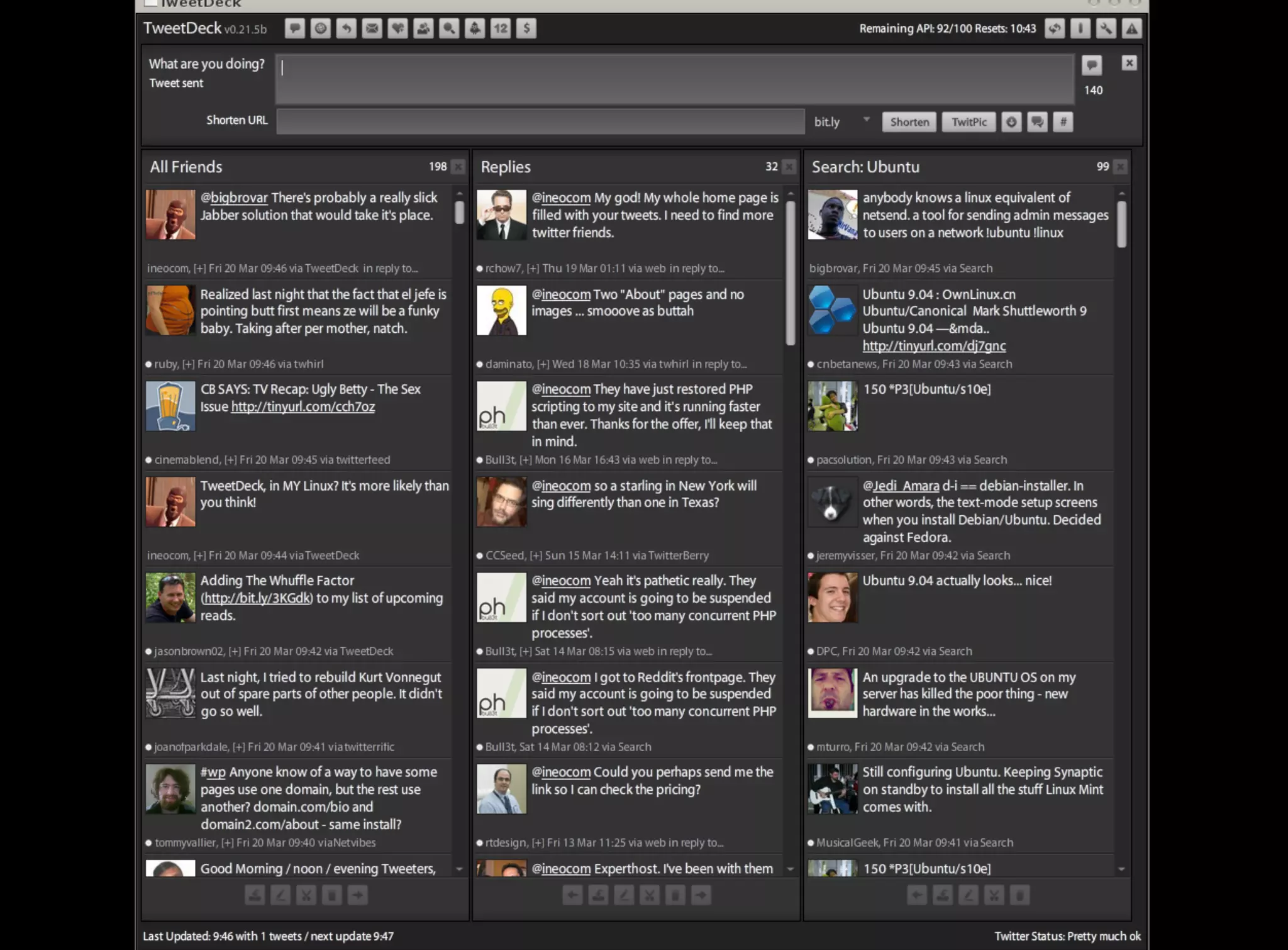
Task: Click the Shorten button
Action: pos(909,122)
